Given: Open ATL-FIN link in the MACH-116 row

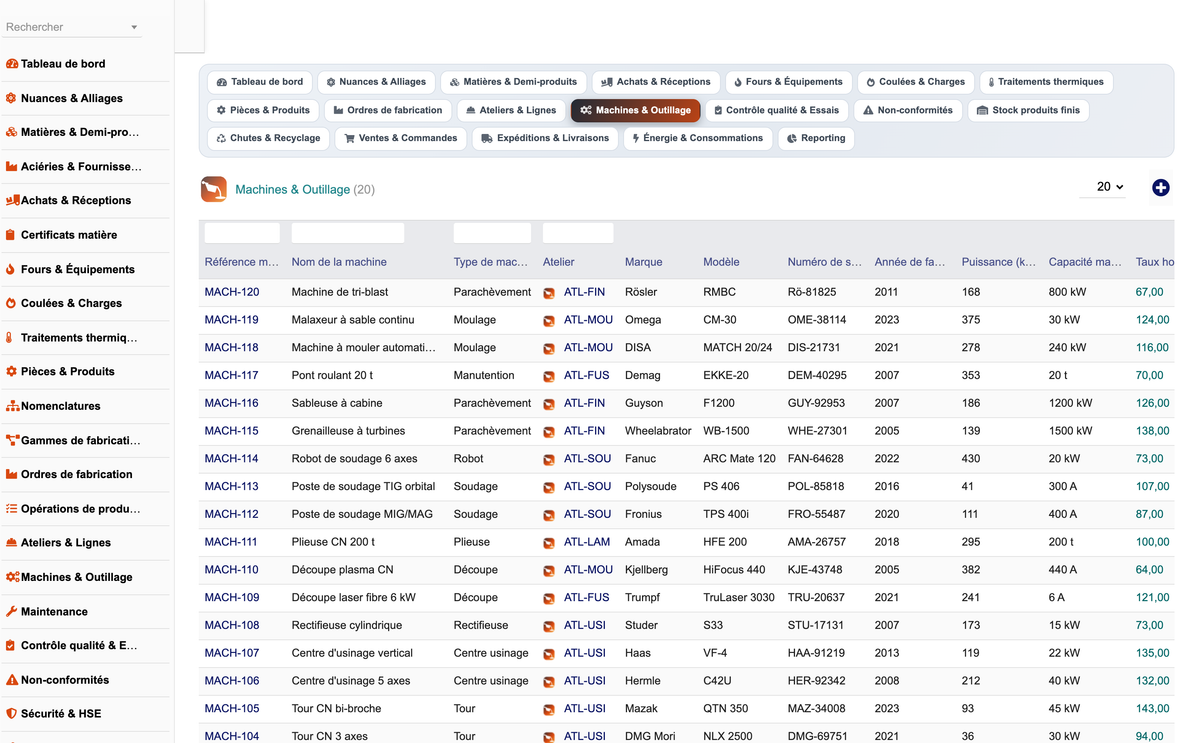Looking at the screenshot, I should coord(584,403).
